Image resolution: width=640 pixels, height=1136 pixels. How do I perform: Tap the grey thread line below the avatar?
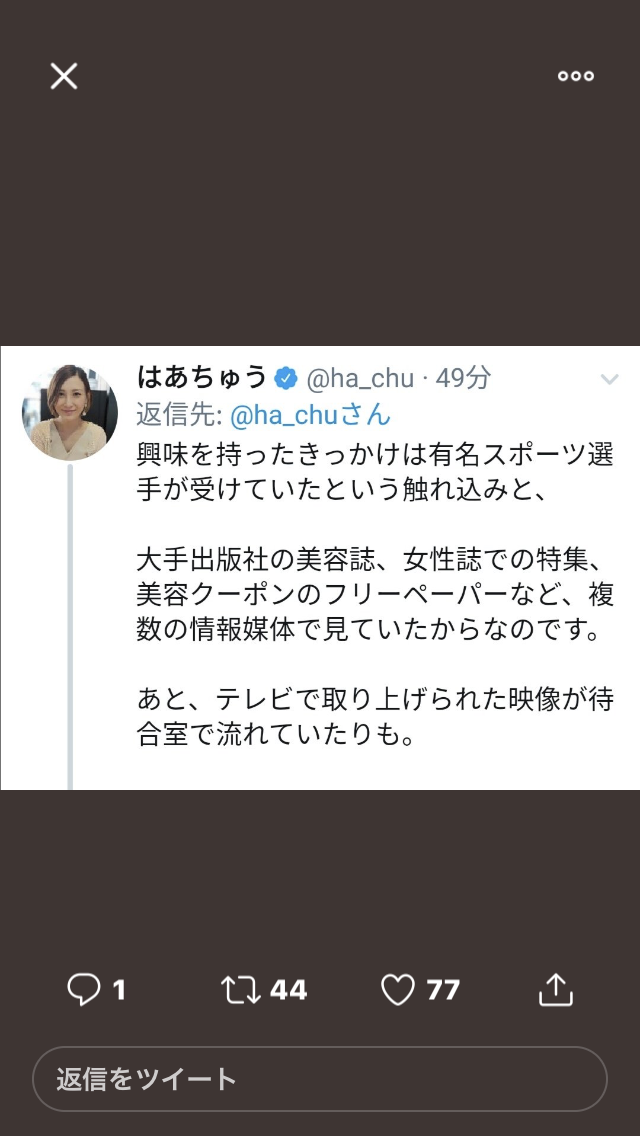pos(70,627)
